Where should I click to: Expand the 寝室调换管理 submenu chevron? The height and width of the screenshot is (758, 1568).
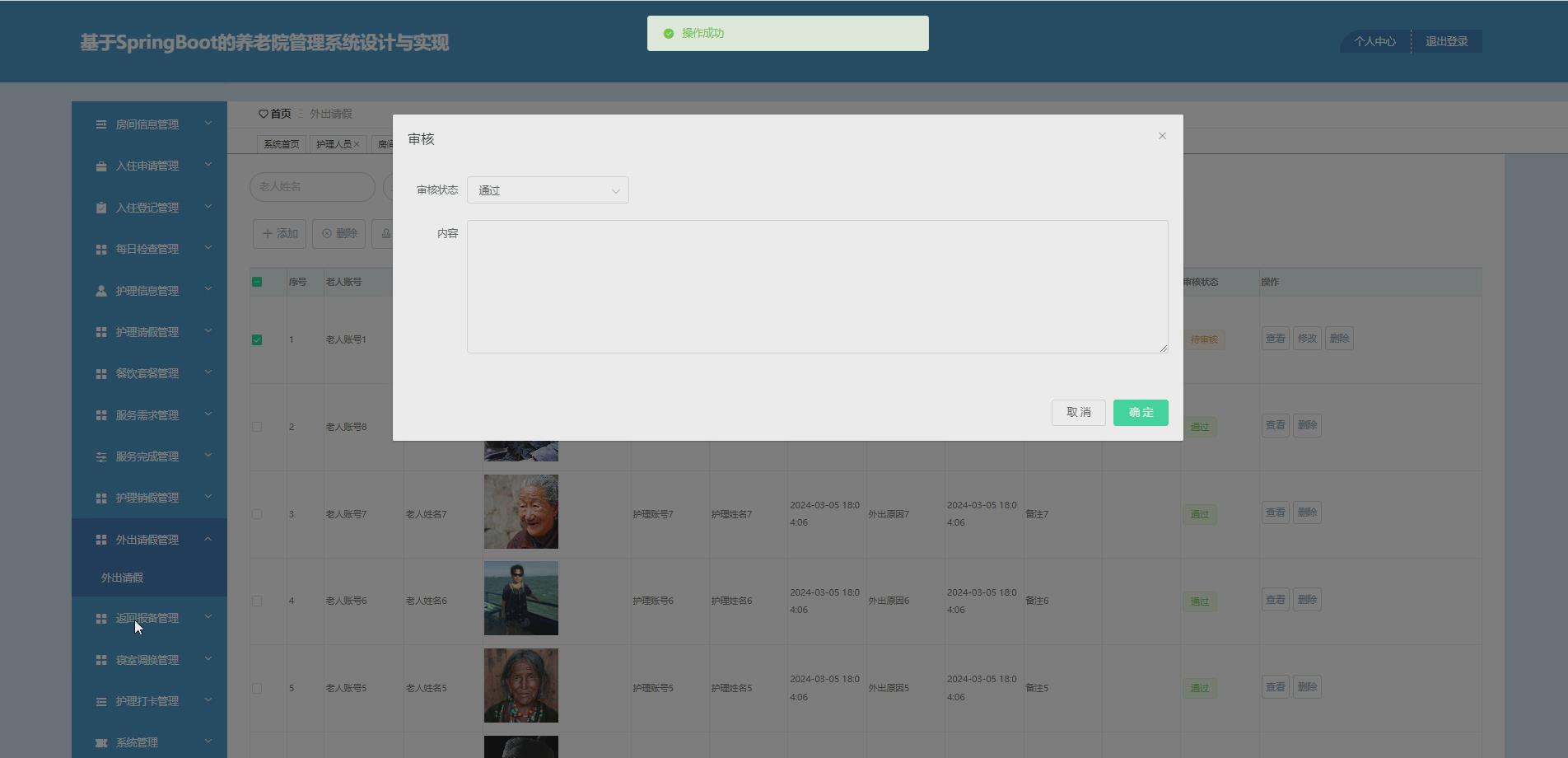(x=208, y=659)
